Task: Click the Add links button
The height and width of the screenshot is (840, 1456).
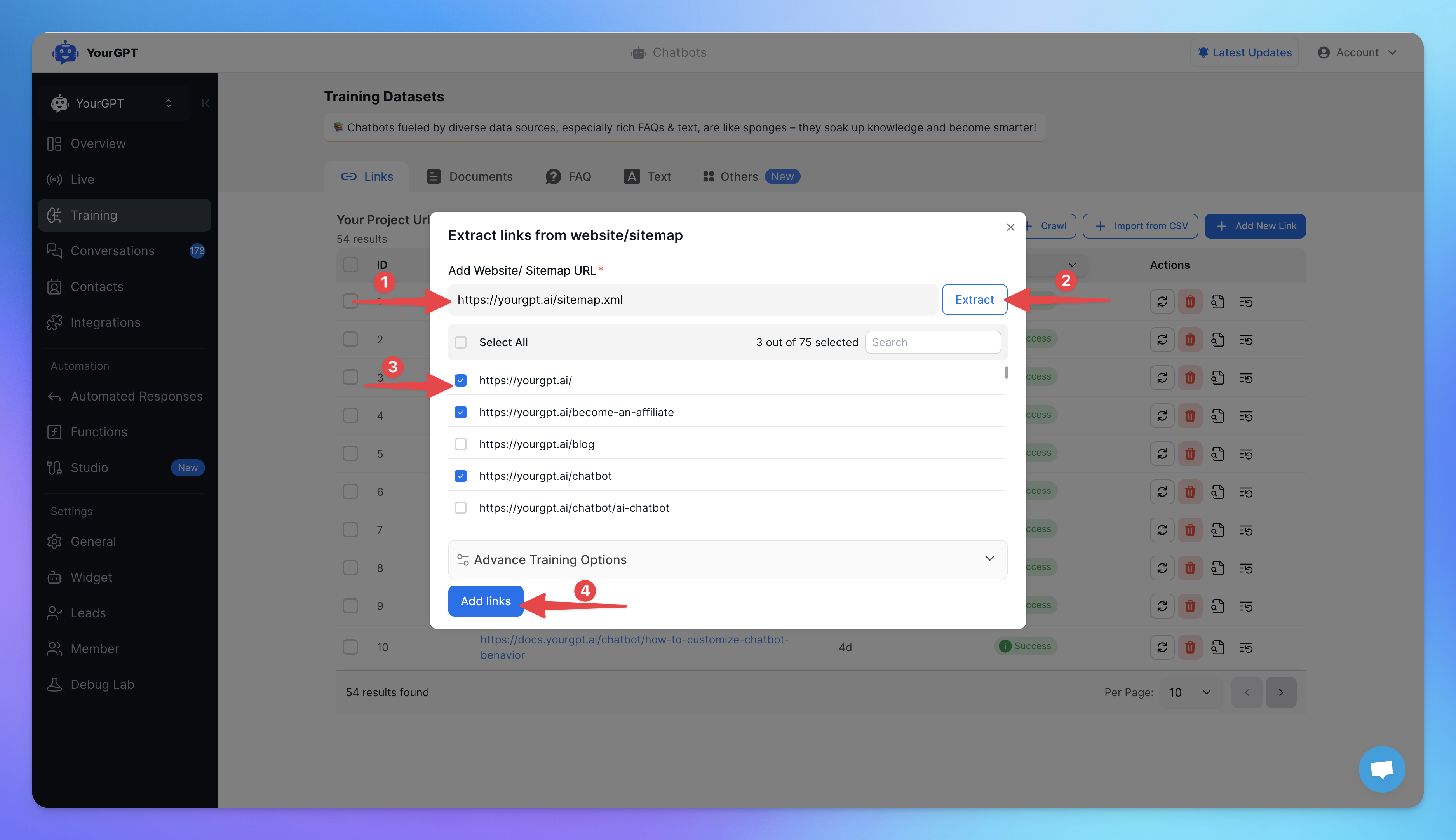Action: click(x=485, y=601)
